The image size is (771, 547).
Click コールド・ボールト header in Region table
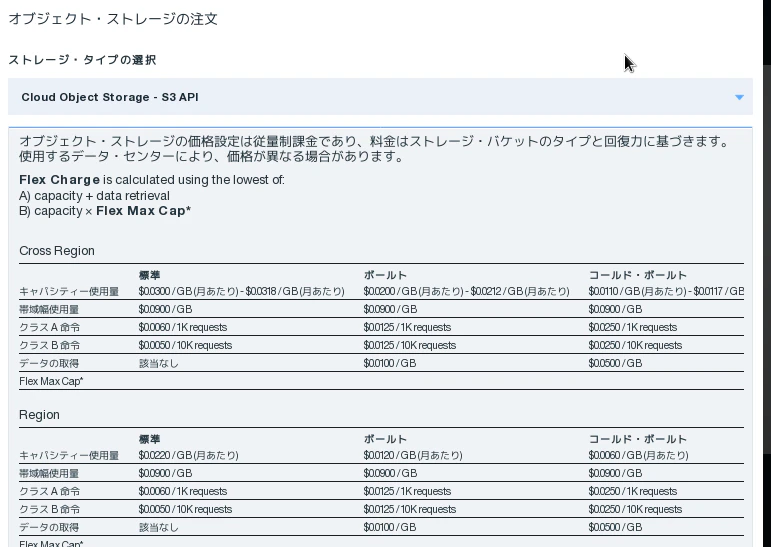tap(638, 439)
